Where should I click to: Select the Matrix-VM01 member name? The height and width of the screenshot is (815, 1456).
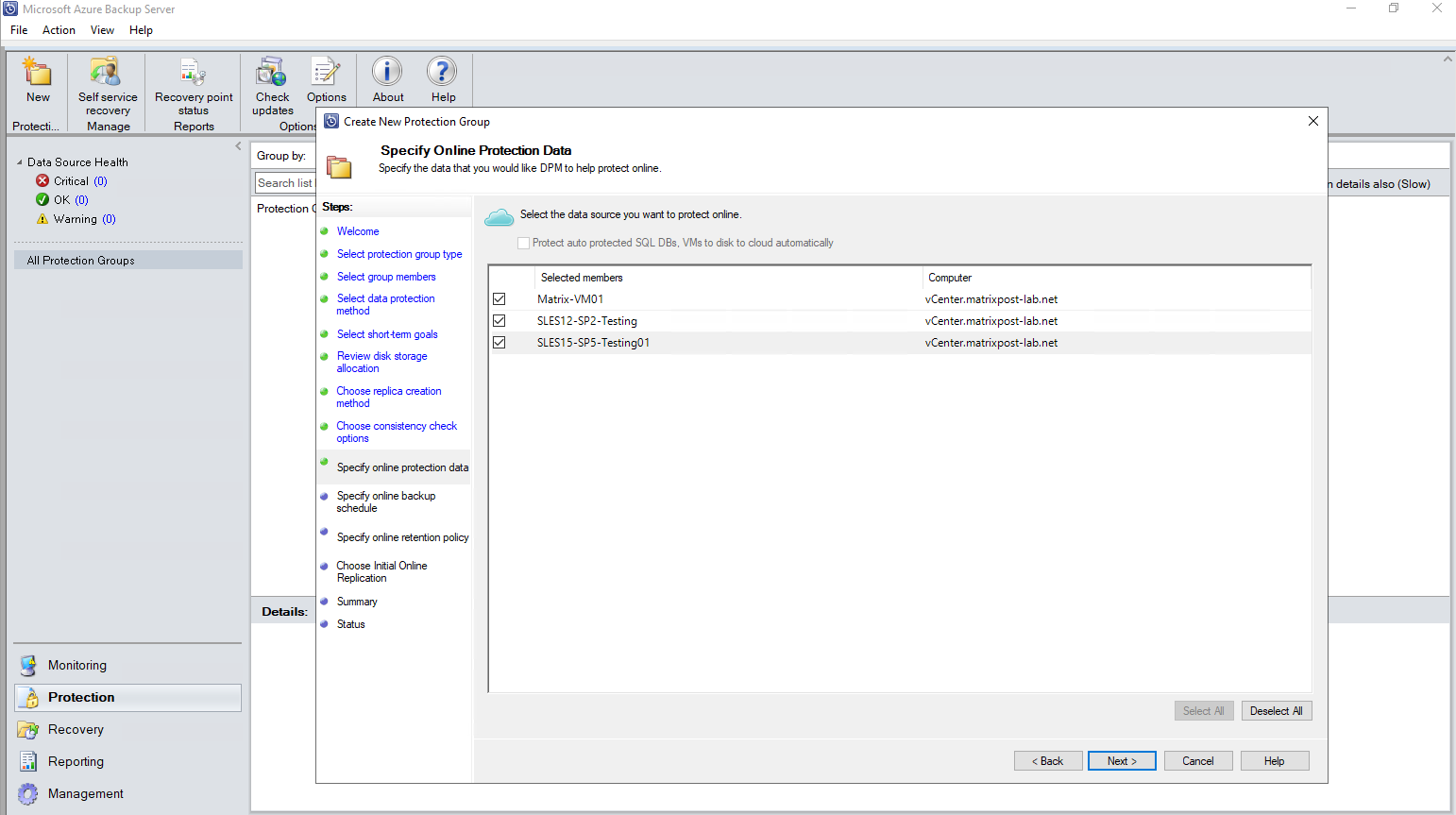[570, 299]
